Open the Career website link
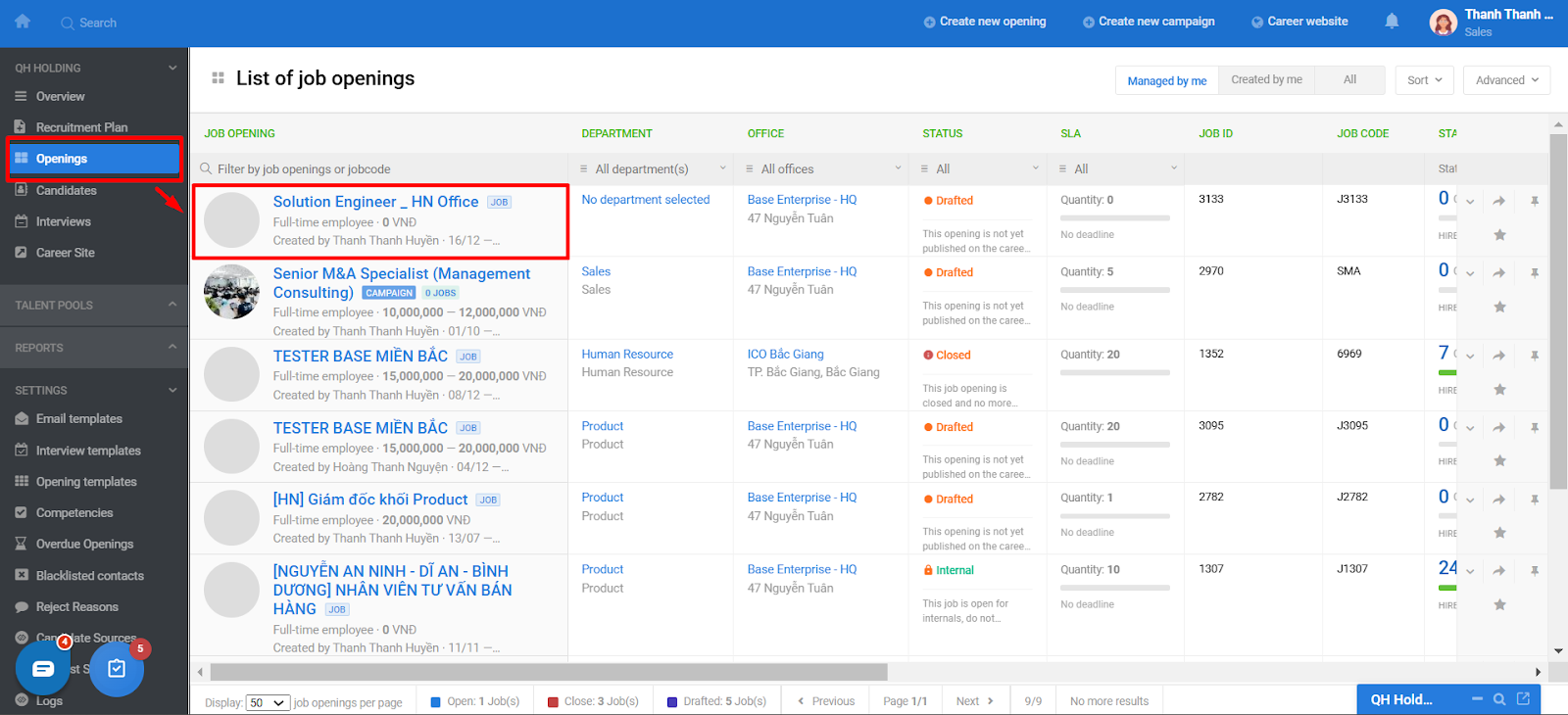This screenshot has width=1568, height=715. click(x=1299, y=22)
